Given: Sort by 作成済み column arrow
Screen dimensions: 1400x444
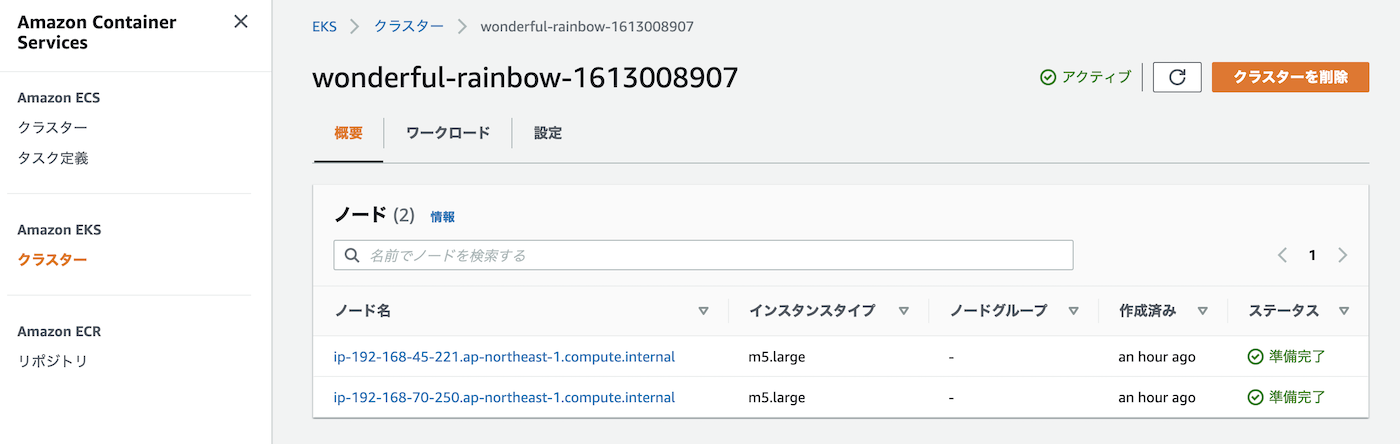Looking at the screenshot, I should [1202, 311].
